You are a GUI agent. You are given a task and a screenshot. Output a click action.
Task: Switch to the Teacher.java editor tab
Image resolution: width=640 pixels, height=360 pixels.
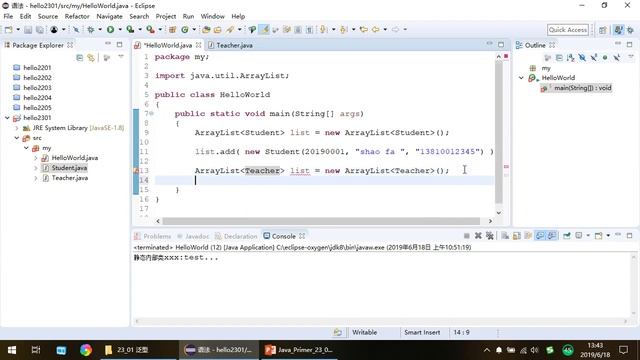coord(234,45)
